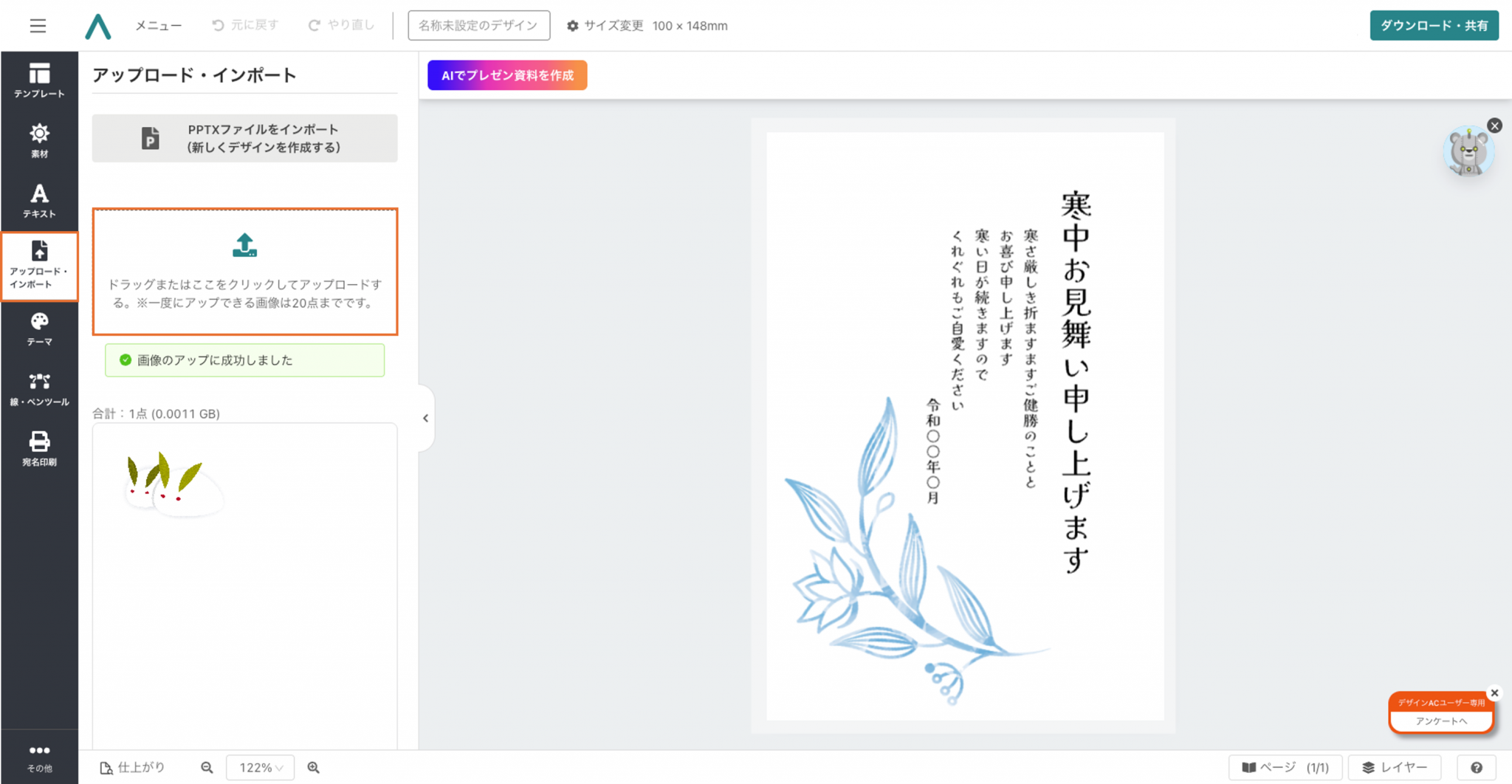This screenshot has width=1512, height=784.
Task: Select the テキスト text tool
Action: 39,201
